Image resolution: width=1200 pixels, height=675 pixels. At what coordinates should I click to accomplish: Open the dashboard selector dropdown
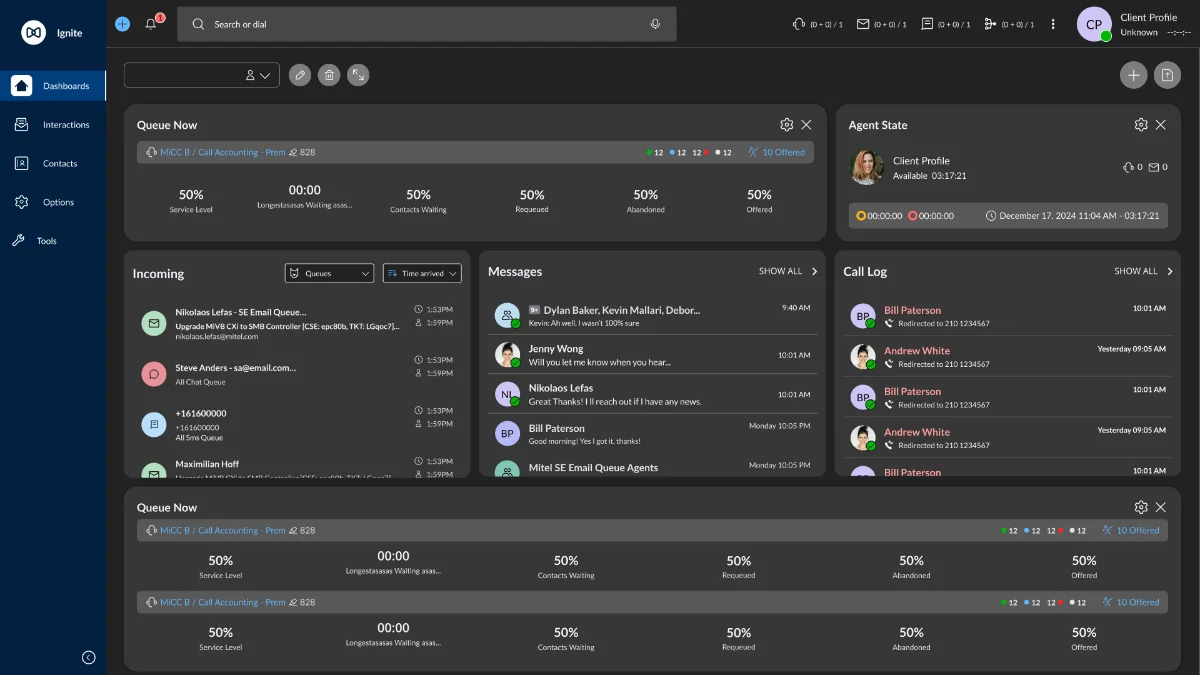point(202,75)
